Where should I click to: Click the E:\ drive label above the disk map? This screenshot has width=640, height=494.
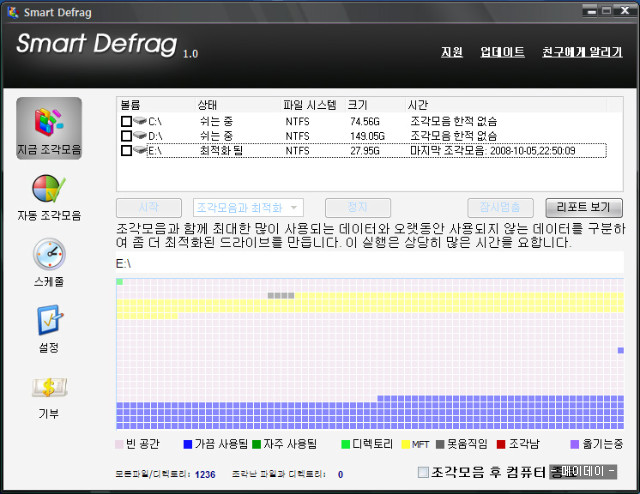123,264
